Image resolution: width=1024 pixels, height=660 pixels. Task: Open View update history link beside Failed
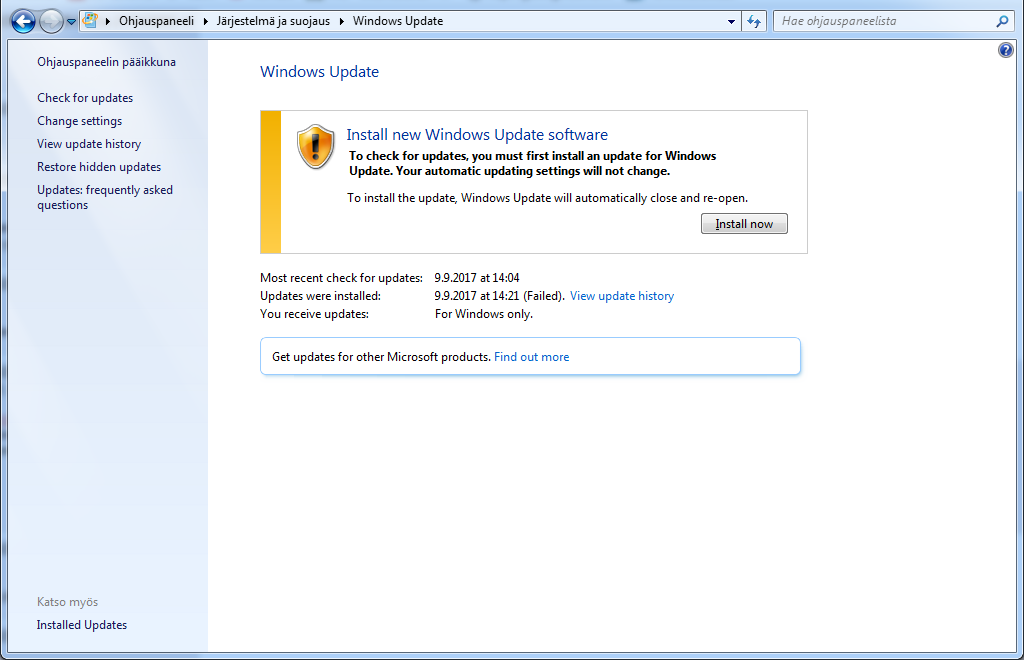coord(622,296)
